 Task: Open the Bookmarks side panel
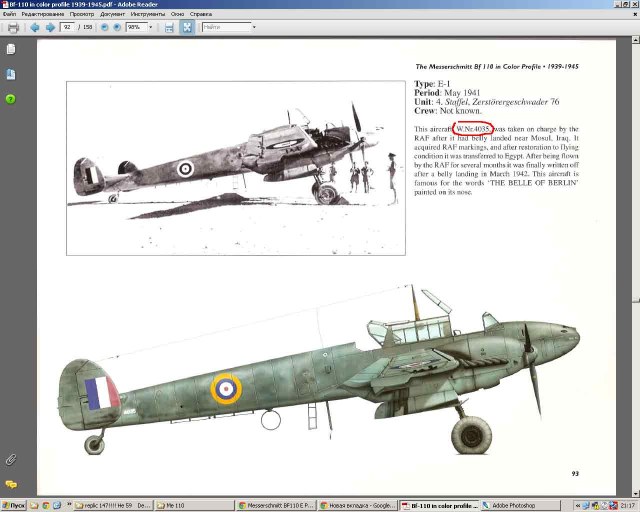tap(10, 74)
